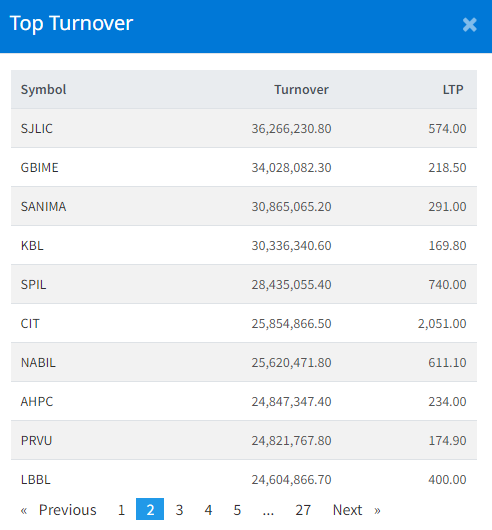The image size is (492, 530).
Task: Select the SPIL symbol
Action: click(x=33, y=285)
